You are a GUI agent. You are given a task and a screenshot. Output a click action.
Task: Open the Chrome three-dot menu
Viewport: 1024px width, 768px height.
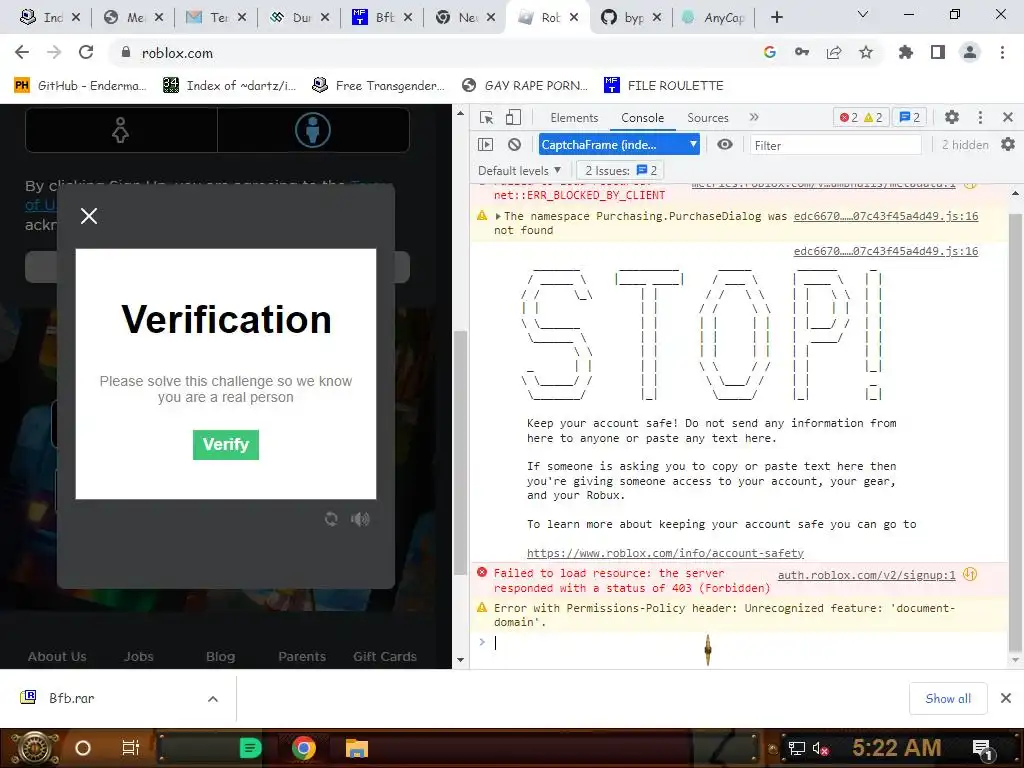coord(1002,52)
